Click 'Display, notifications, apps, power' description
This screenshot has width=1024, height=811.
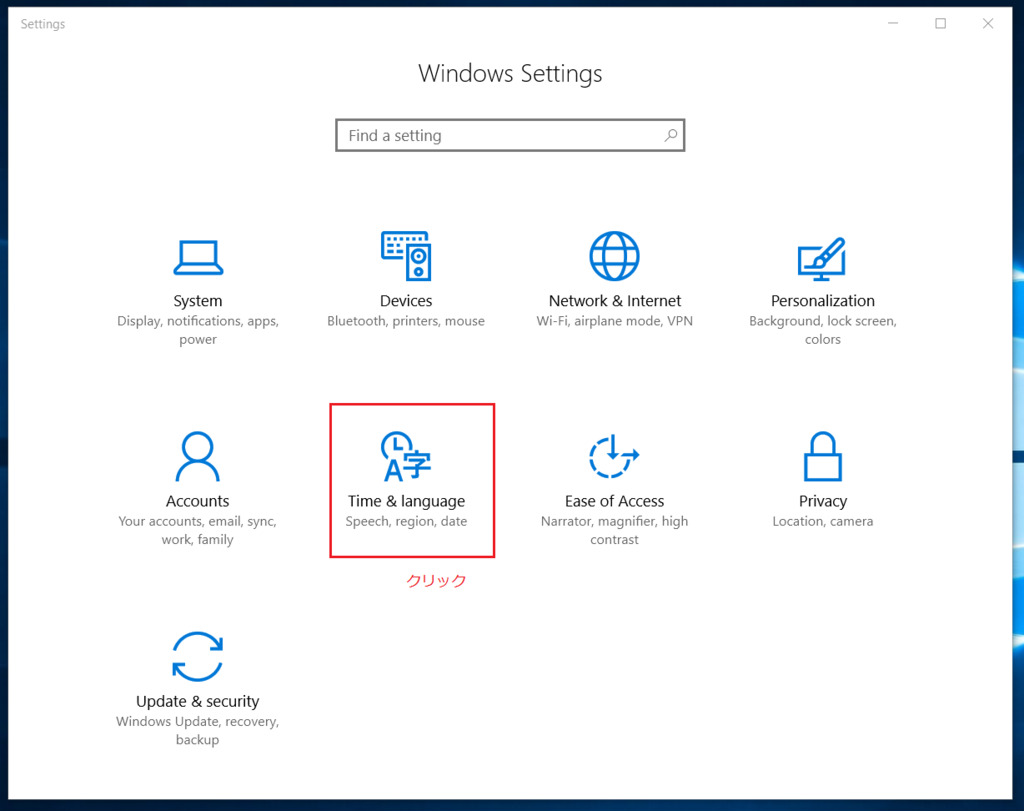pyautogui.click(x=198, y=330)
